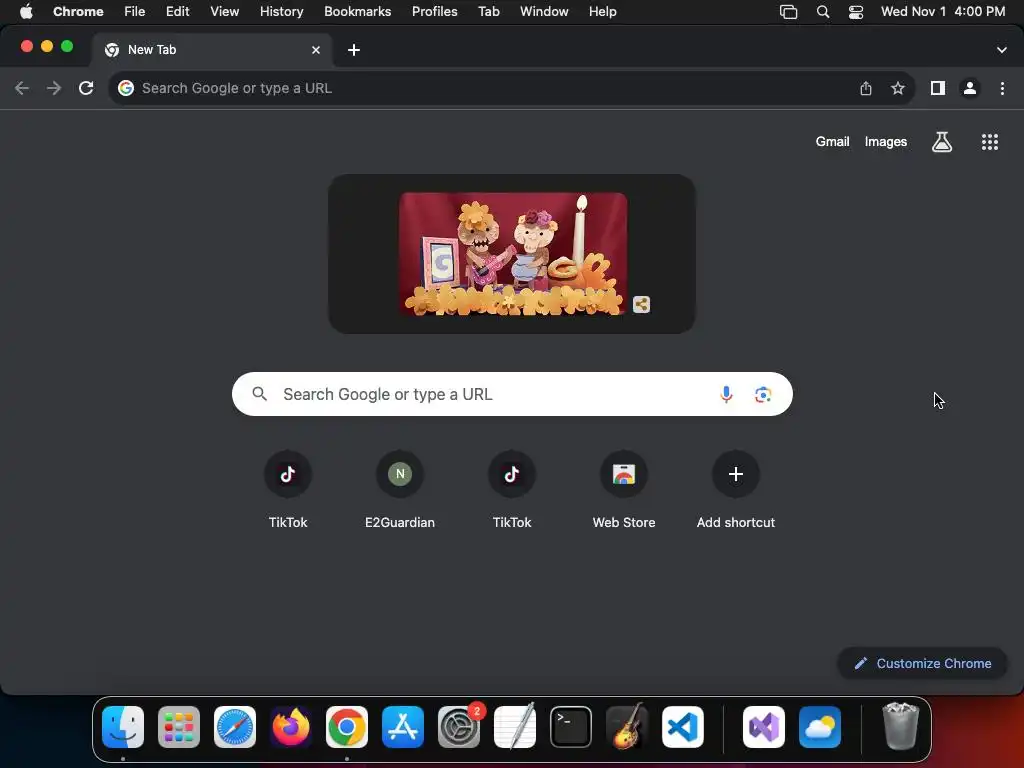
Task: Open Launchpad in the dock
Action: point(179,727)
